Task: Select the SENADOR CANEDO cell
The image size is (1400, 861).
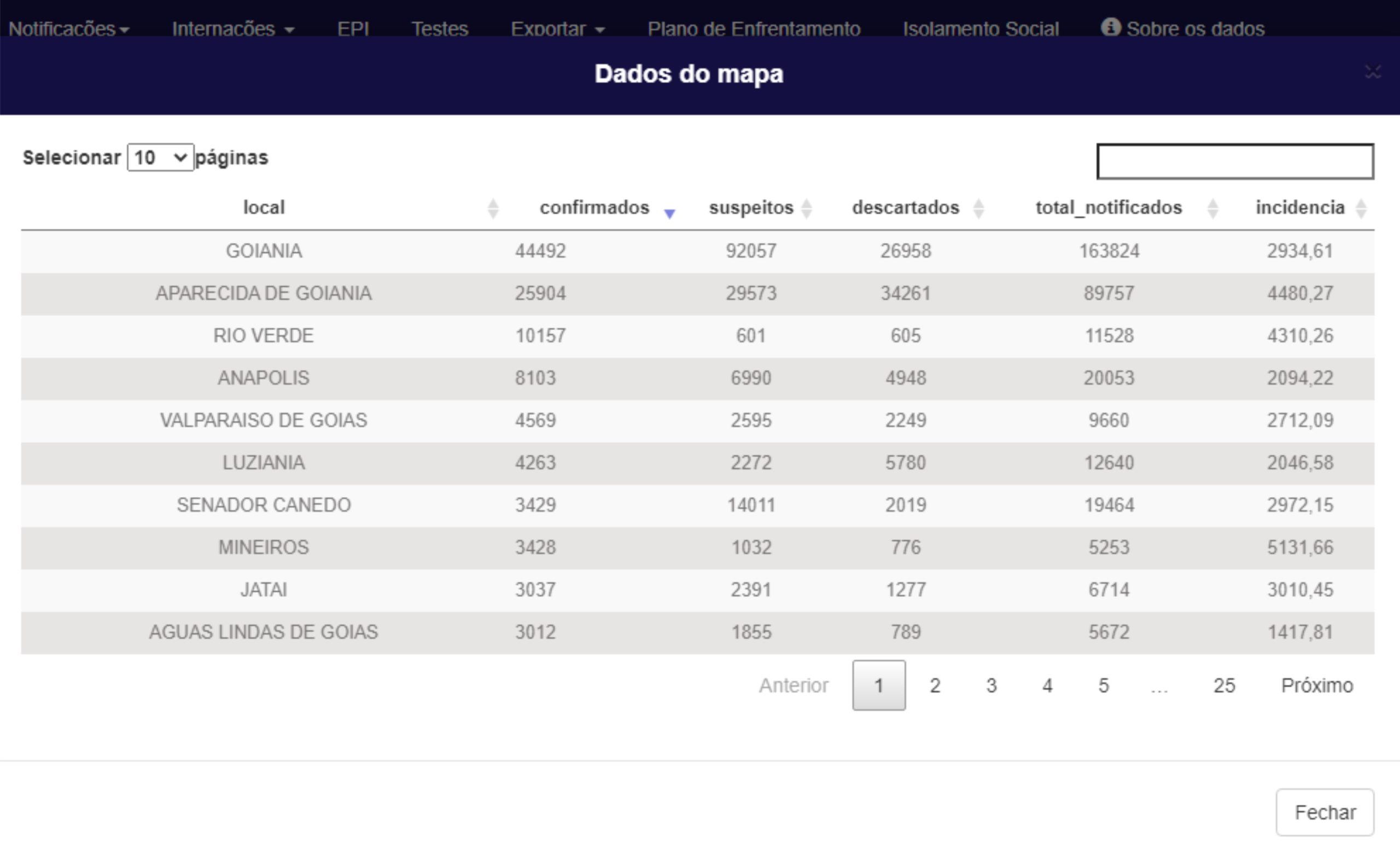Action: 264,505
